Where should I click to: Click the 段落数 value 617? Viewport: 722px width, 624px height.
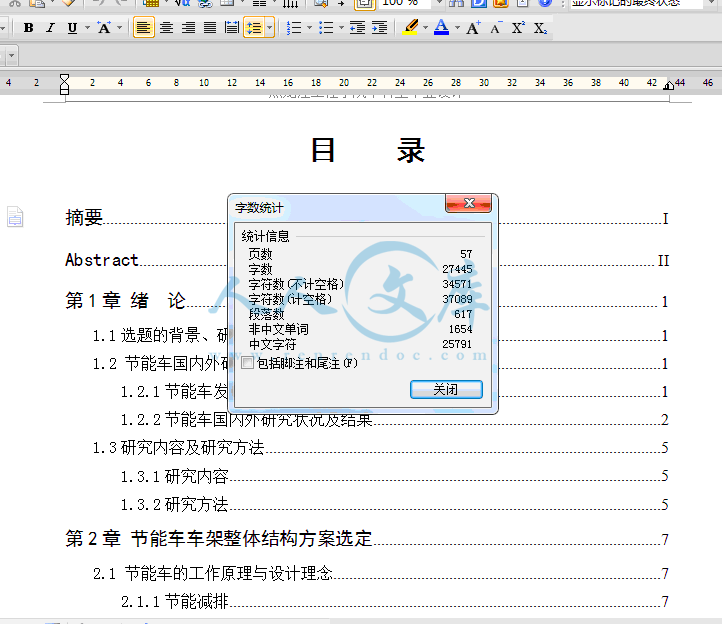[463, 314]
